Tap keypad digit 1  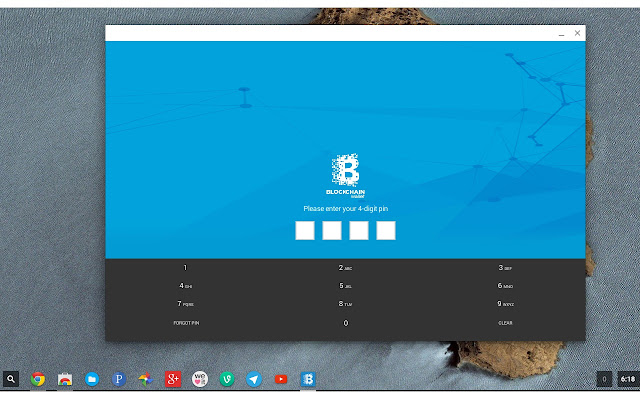point(185,268)
